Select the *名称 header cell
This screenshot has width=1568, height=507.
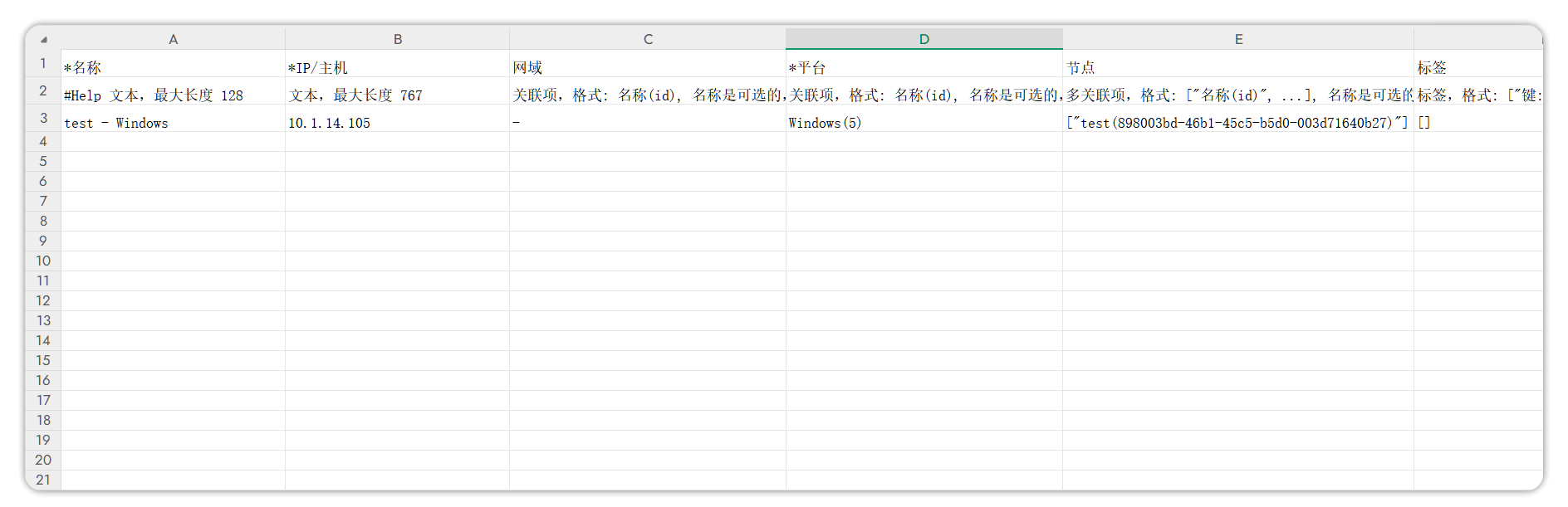(173, 67)
